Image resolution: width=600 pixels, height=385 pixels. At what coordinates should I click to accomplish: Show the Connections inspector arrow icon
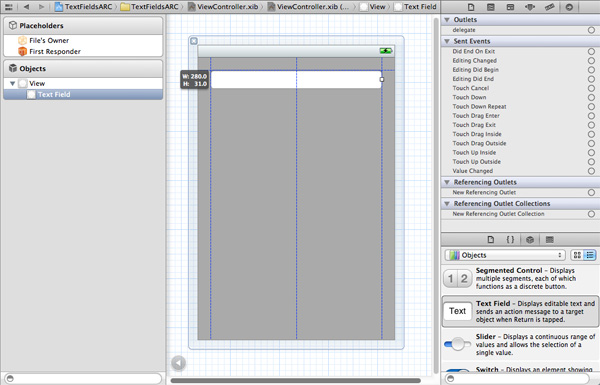point(569,7)
